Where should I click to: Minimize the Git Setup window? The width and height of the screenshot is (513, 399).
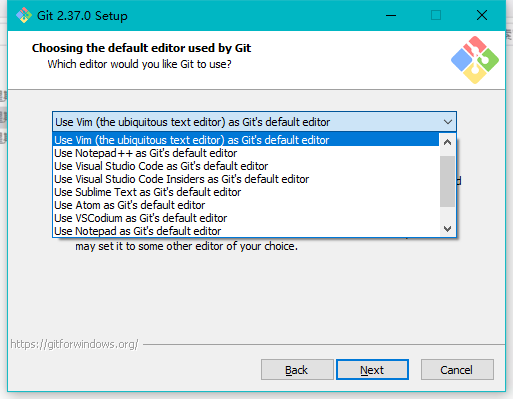click(391, 15)
